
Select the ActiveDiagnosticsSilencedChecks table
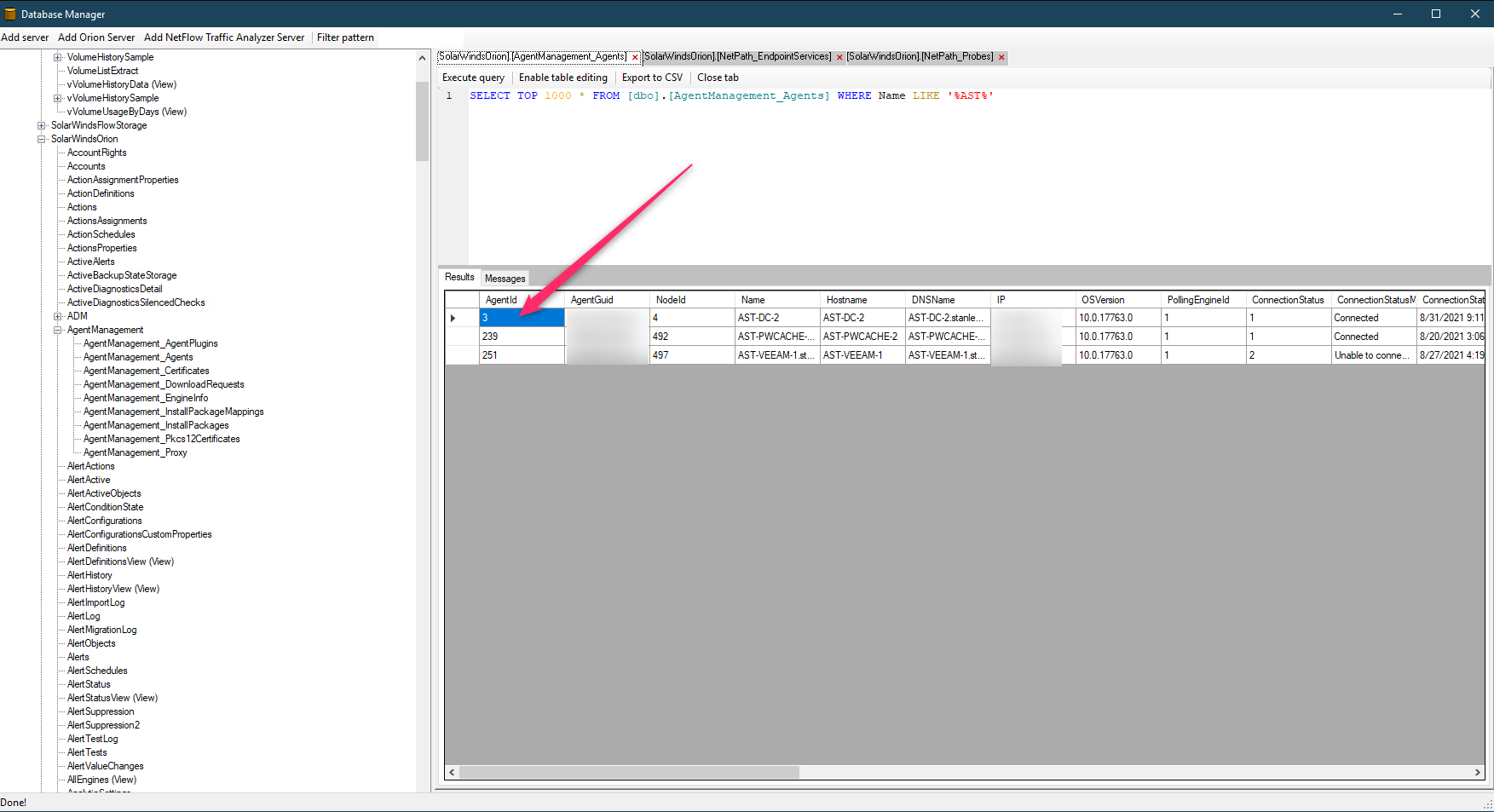point(136,302)
